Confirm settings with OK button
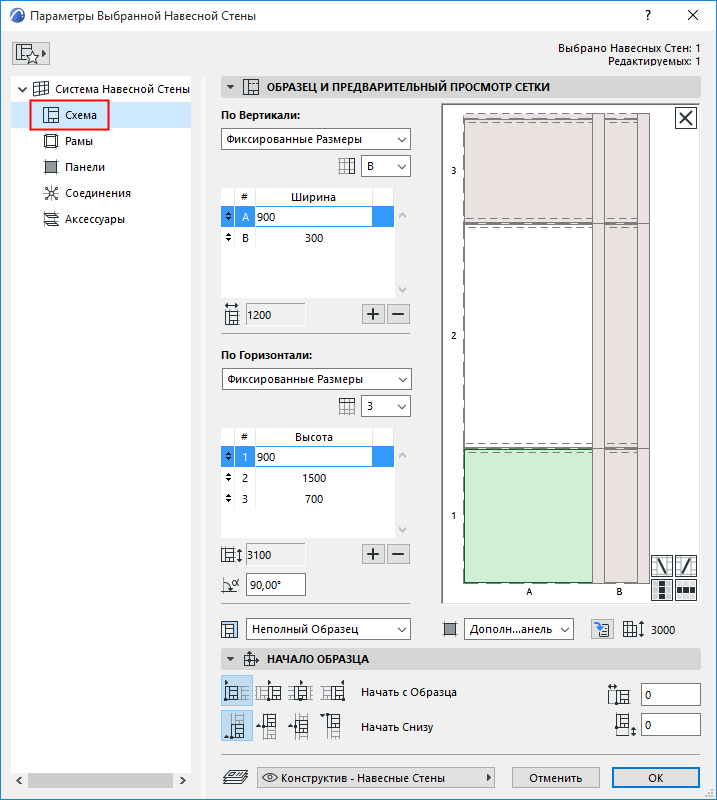Viewport: 717px width, 800px height. coord(656,778)
